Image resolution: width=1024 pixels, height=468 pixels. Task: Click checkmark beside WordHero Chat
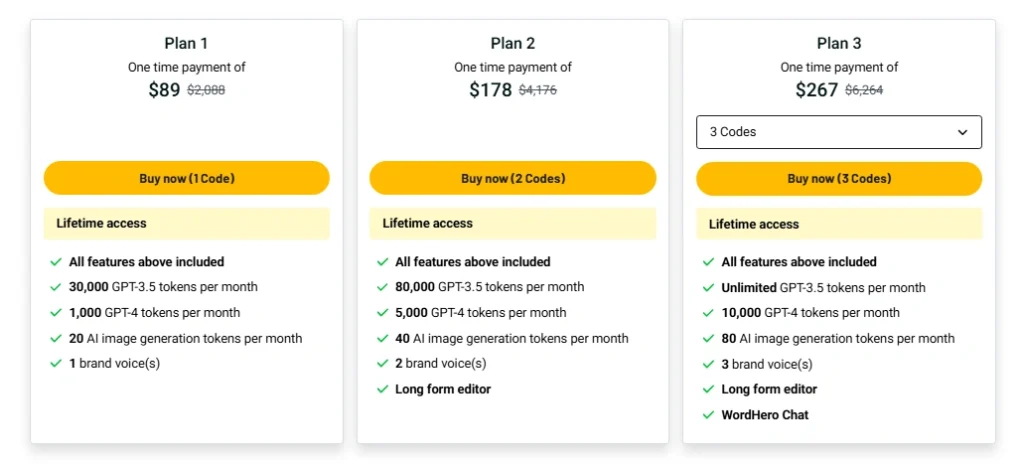[x=709, y=414]
